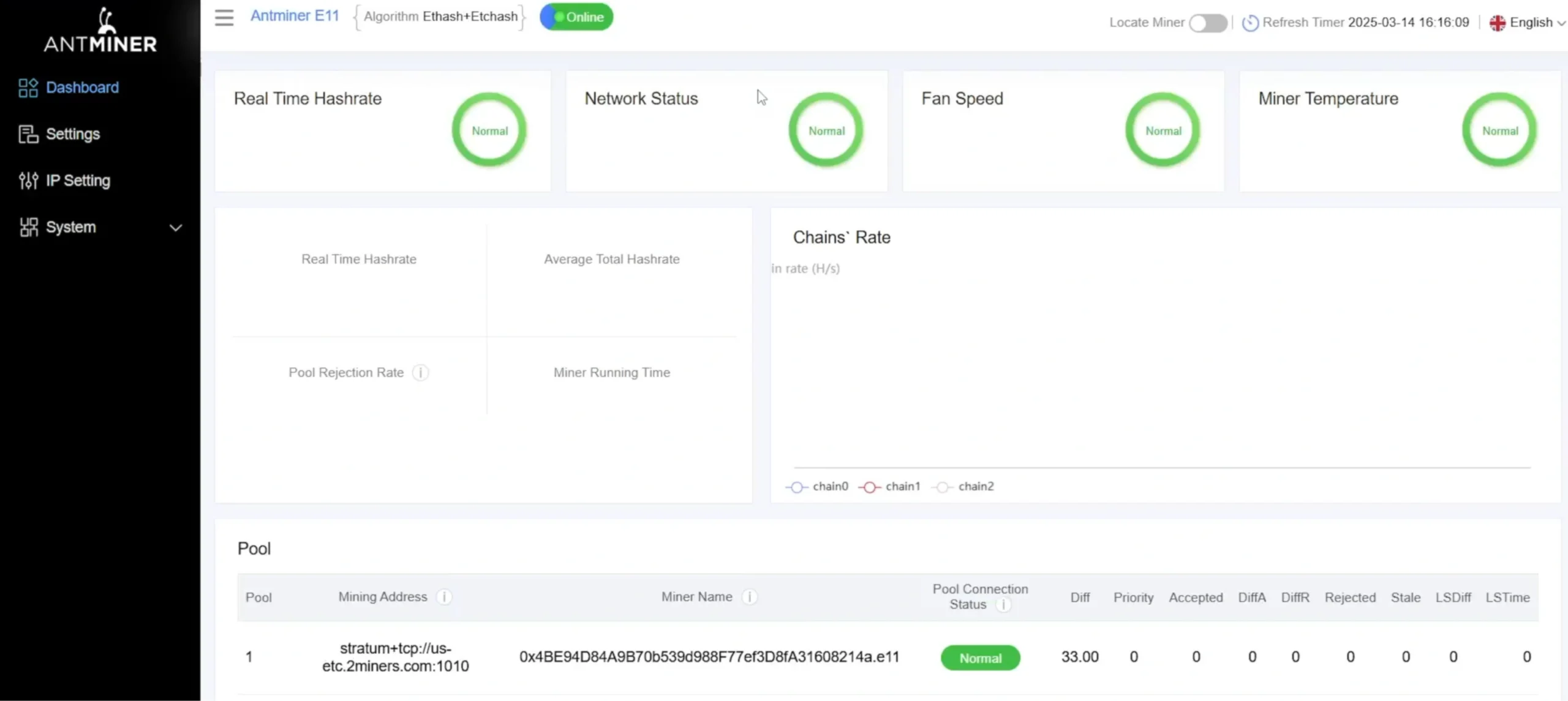This screenshot has width=1568, height=701.
Task: Click the Miner Temperature Normal gauge
Action: 1500,130
